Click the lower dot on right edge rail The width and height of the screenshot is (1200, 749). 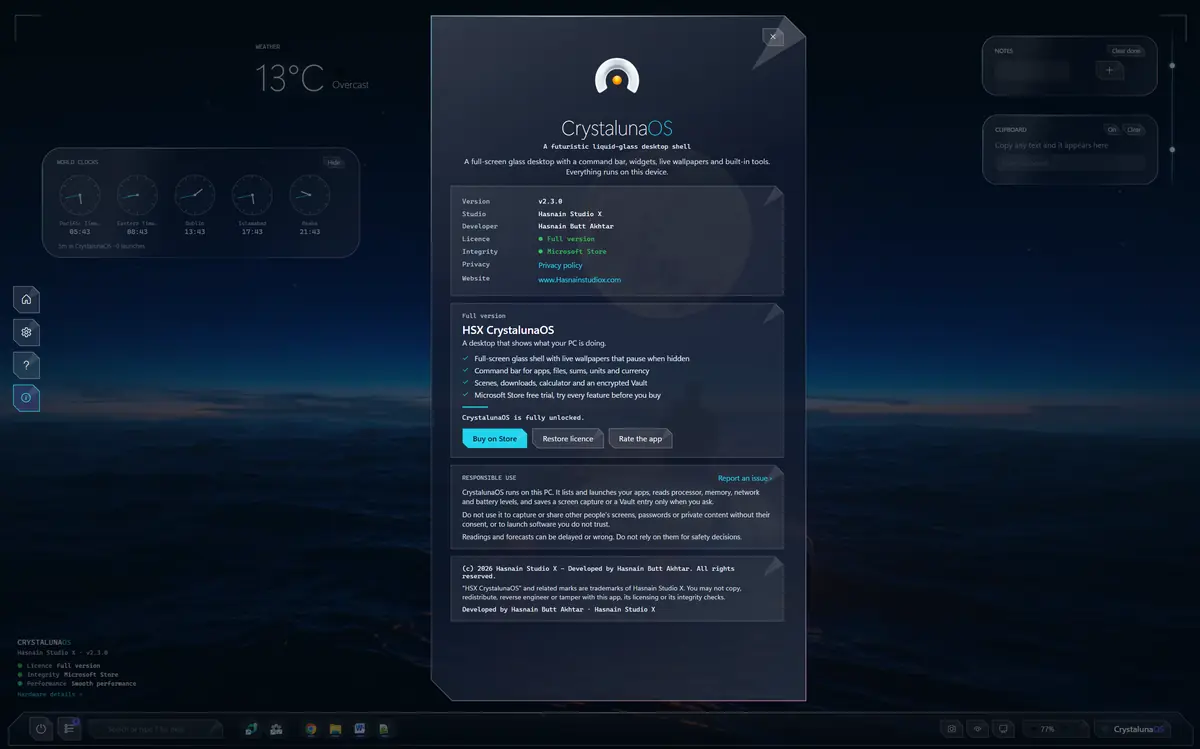click(x=1172, y=151)
